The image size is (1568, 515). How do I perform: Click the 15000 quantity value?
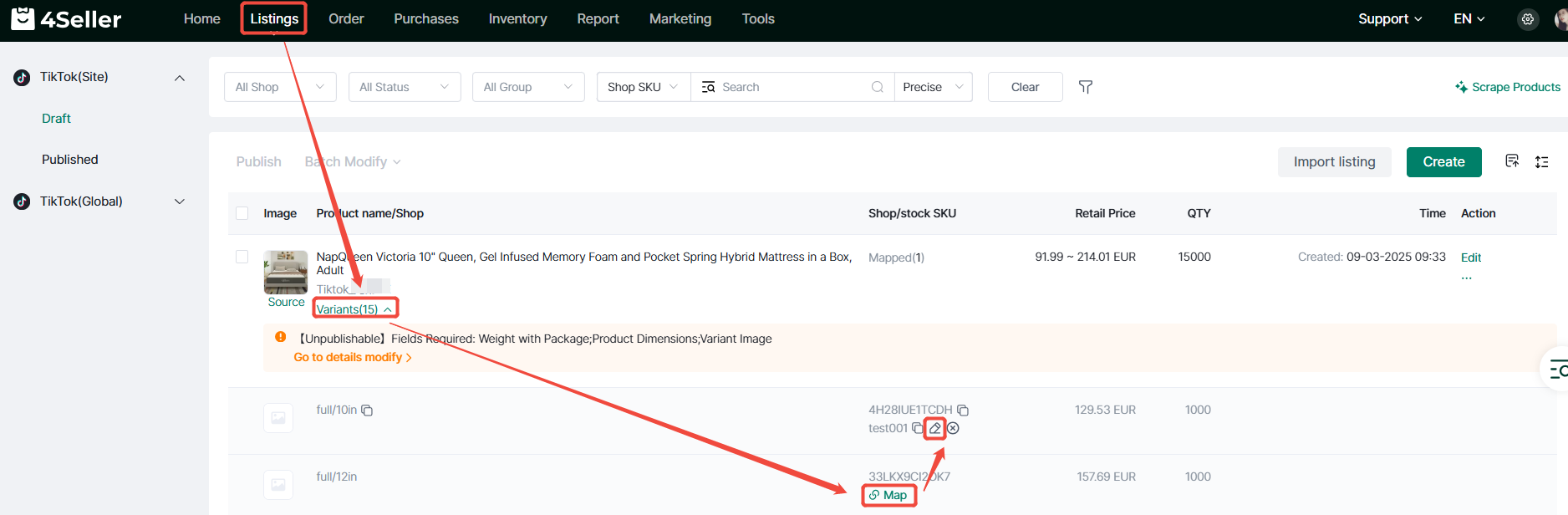[1194, 257]
